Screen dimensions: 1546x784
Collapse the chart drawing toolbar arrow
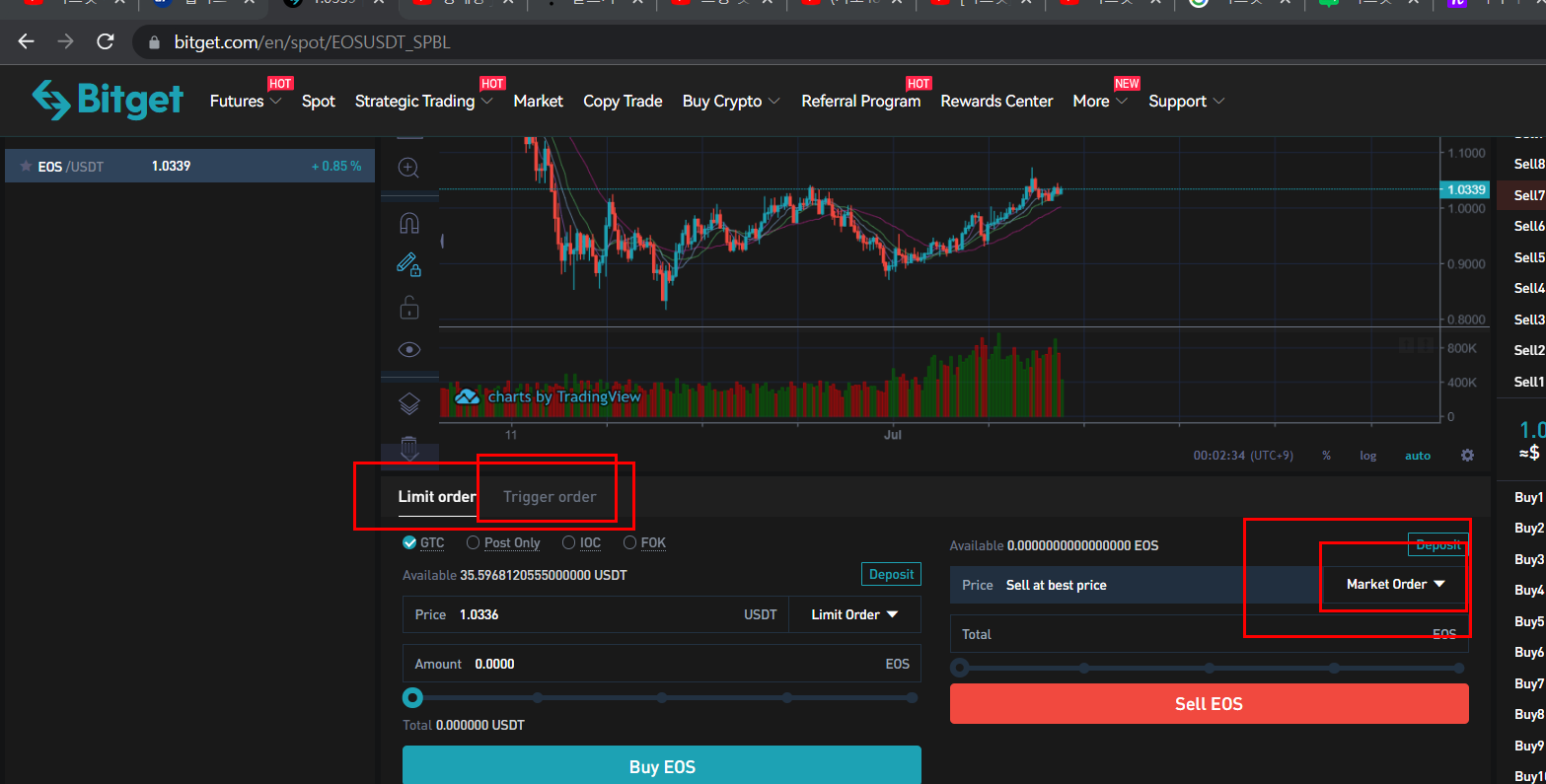tap(442, 240)
